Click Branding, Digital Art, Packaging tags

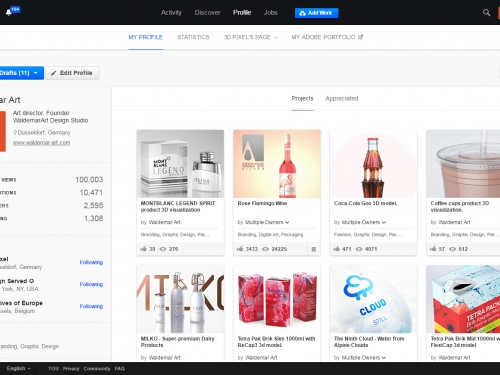(270, 235)
